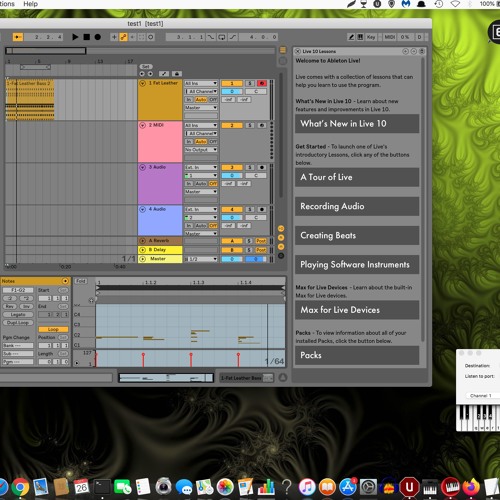
Task: Arm the 1 Fat Leather track
Action: point(262,83)
